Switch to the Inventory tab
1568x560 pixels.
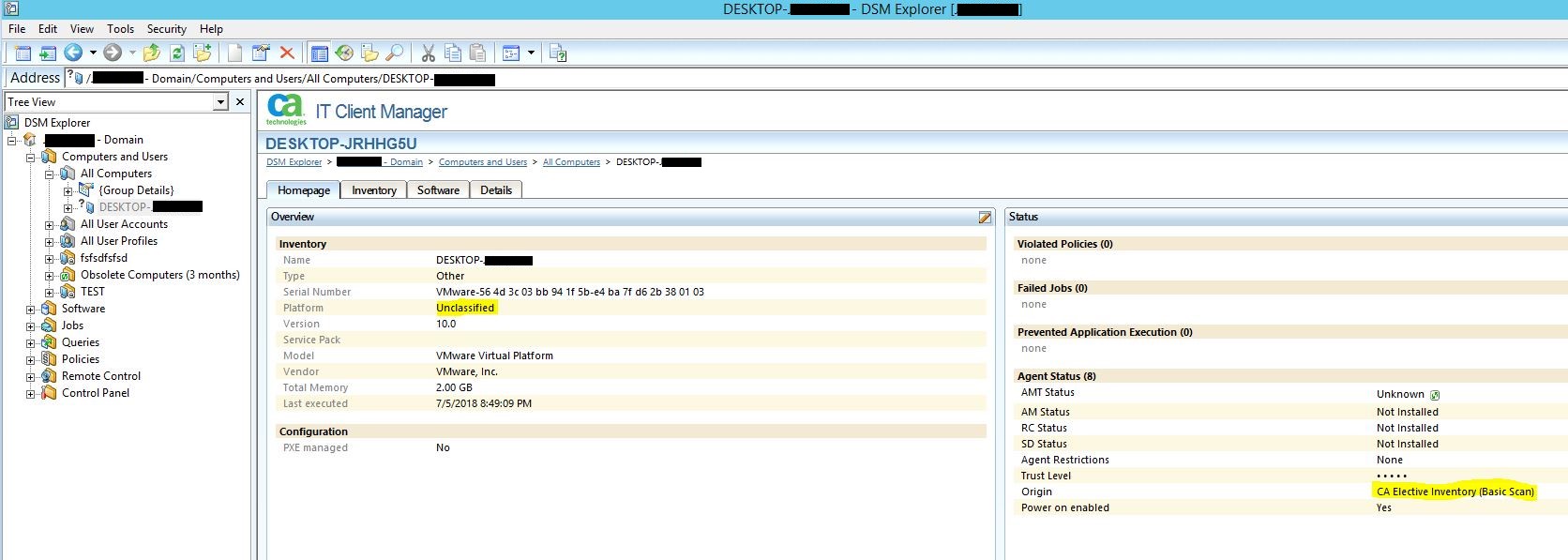pos(373,190)
